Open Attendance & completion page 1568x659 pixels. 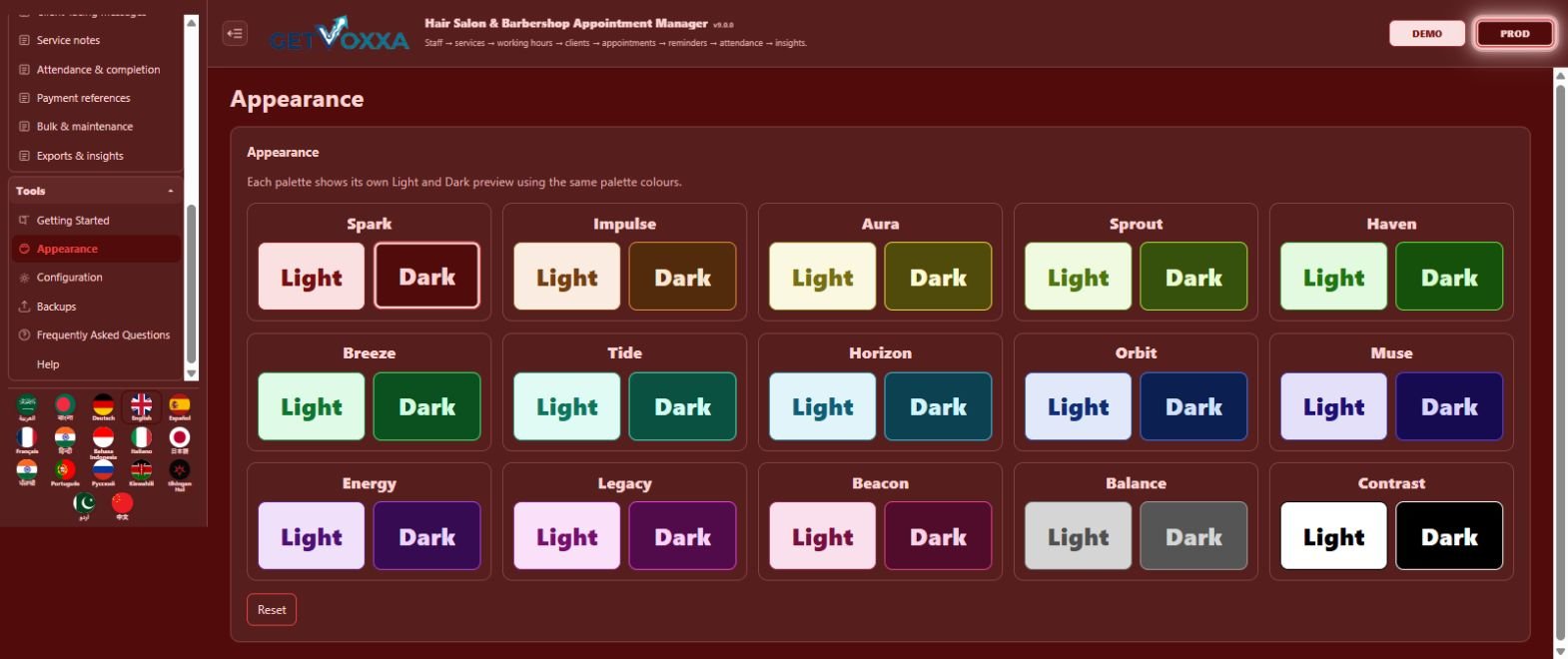point(98,70)
